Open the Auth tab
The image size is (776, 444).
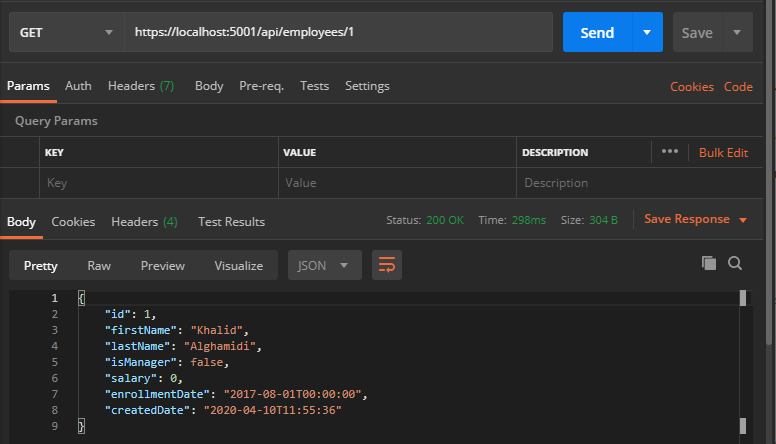tap(78, 86)
